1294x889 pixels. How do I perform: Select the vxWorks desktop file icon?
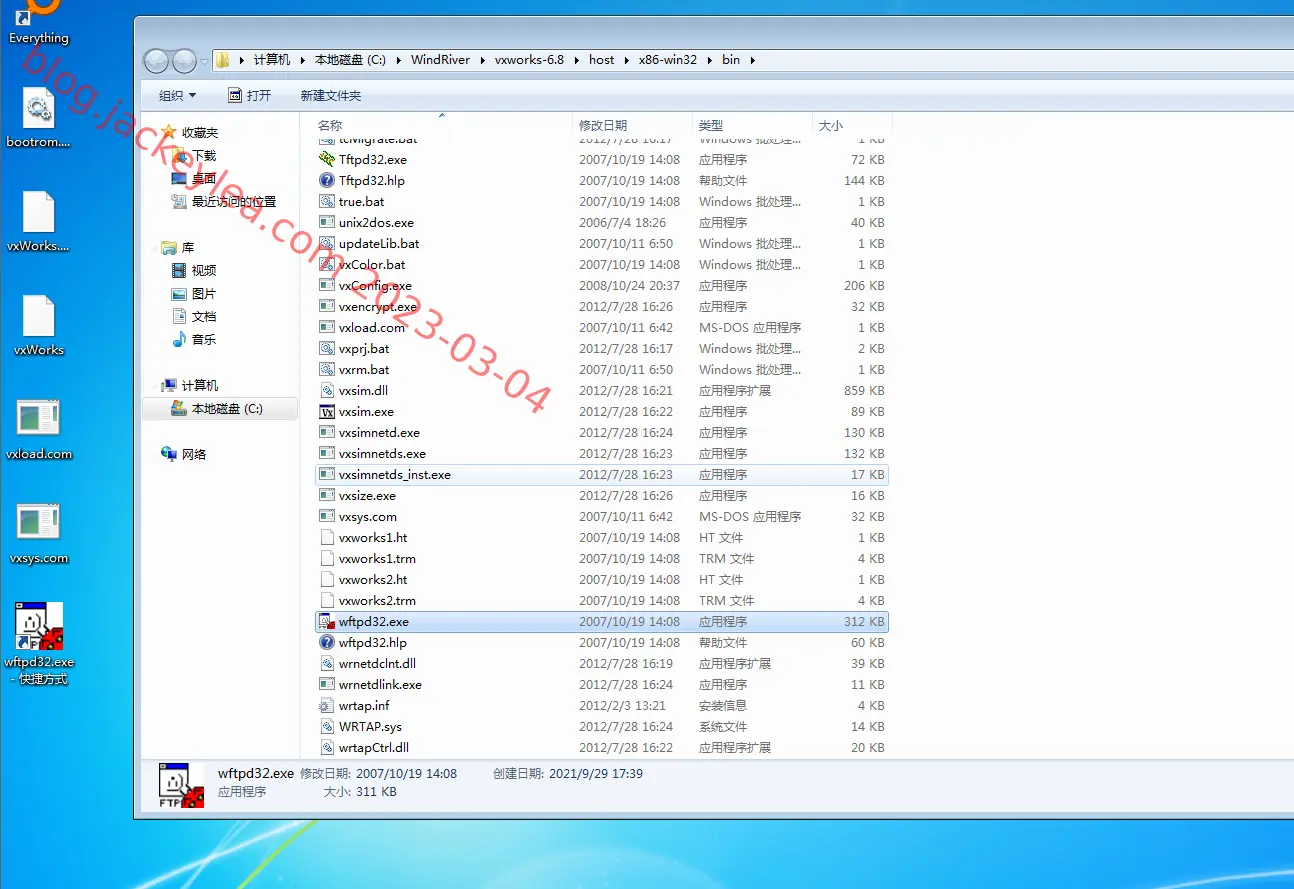[38, 315]
